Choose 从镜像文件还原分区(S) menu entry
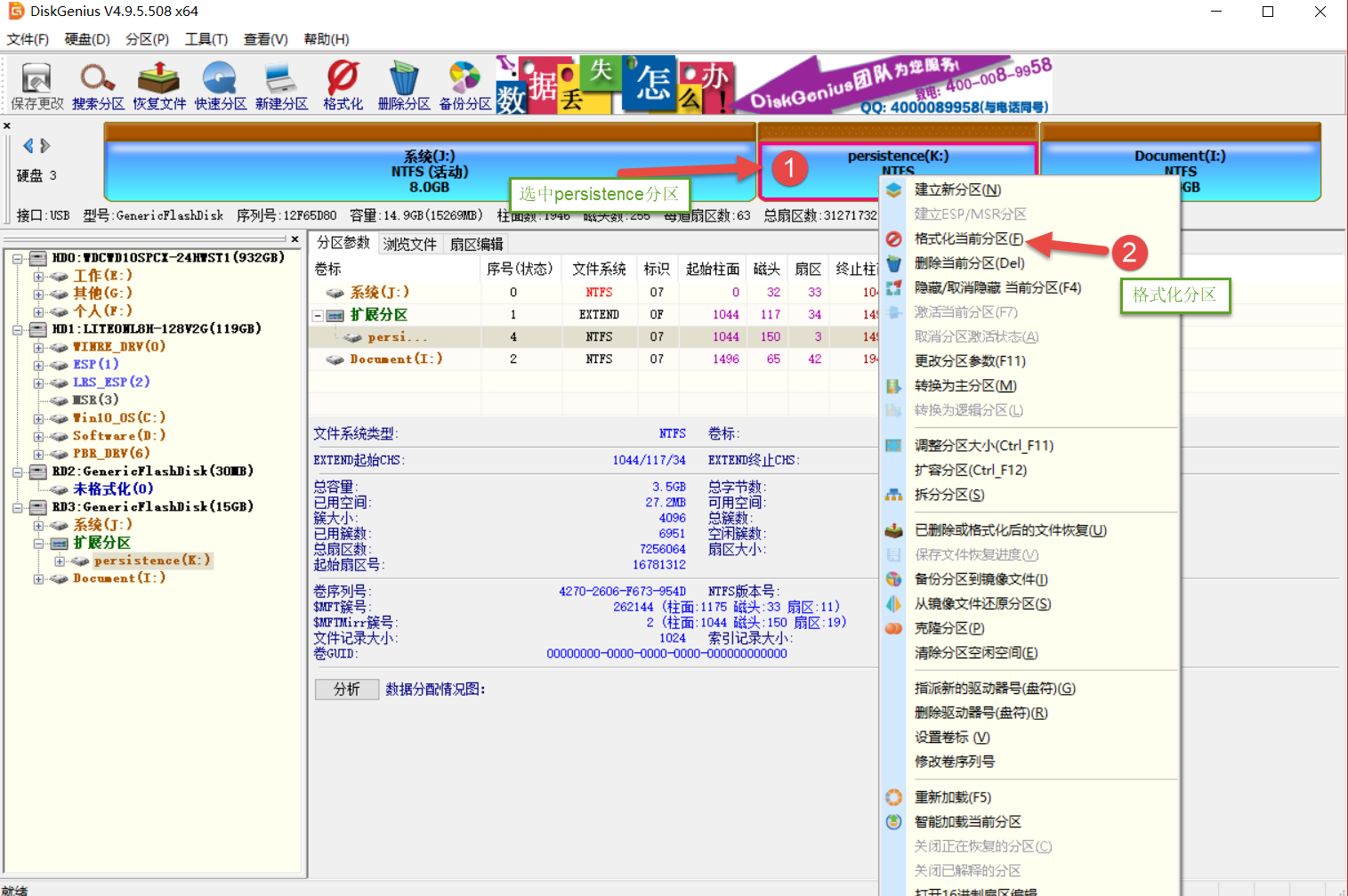The image size is (1348, 896). (x=1029, y=603)
